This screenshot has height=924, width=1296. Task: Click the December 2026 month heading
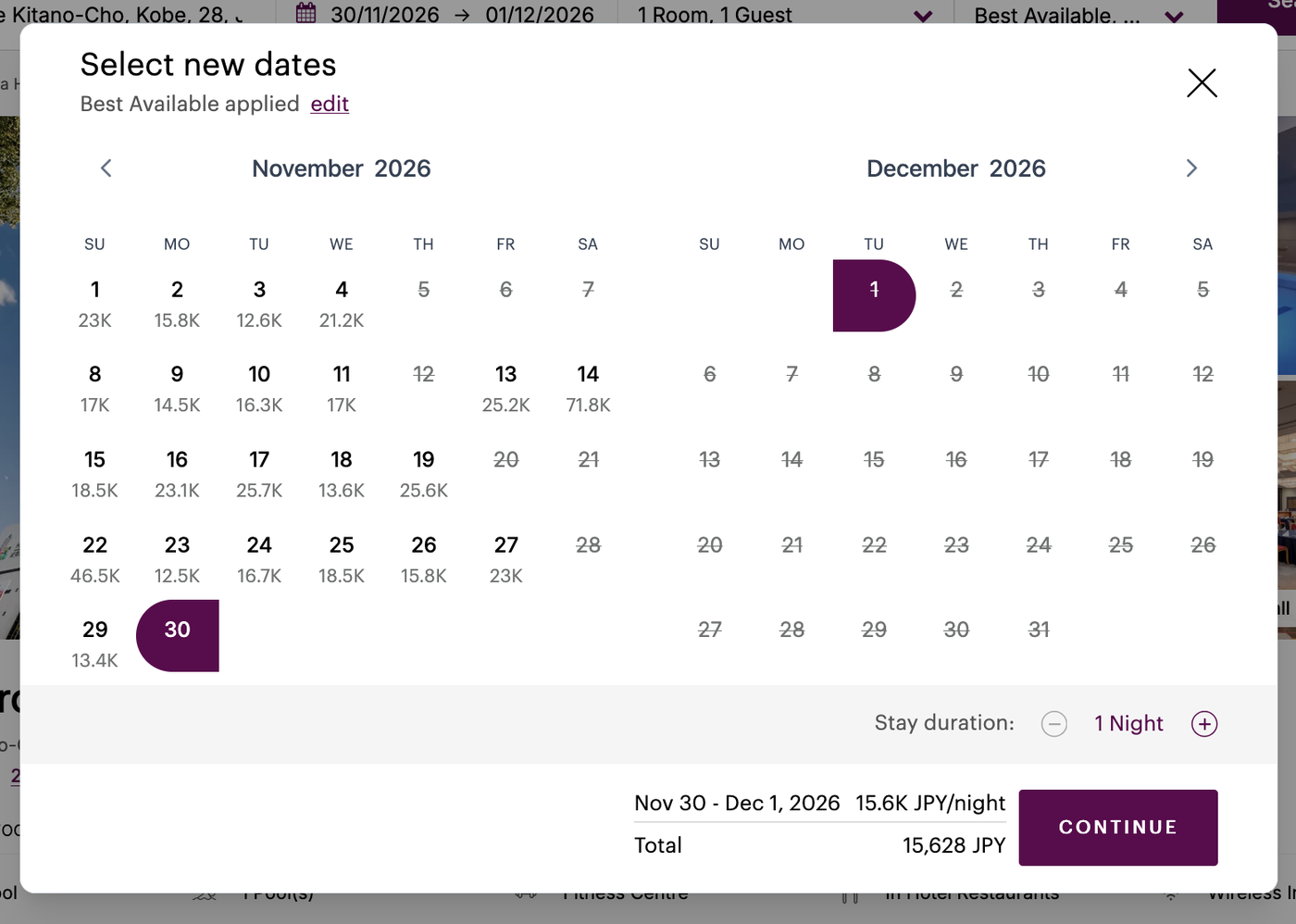click(x=956, y=169)
